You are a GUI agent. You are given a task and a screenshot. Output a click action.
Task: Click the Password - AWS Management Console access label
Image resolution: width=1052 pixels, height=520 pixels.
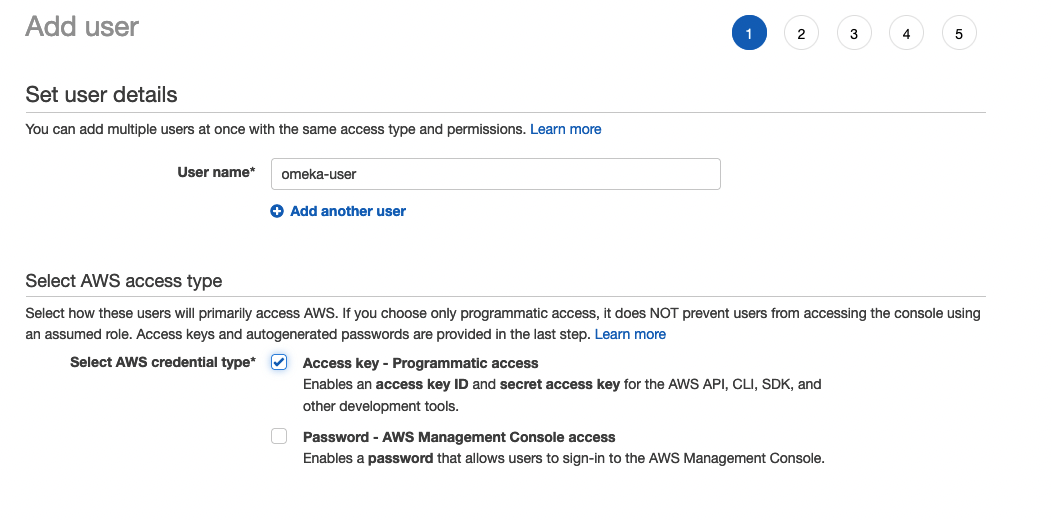point(459,437)
